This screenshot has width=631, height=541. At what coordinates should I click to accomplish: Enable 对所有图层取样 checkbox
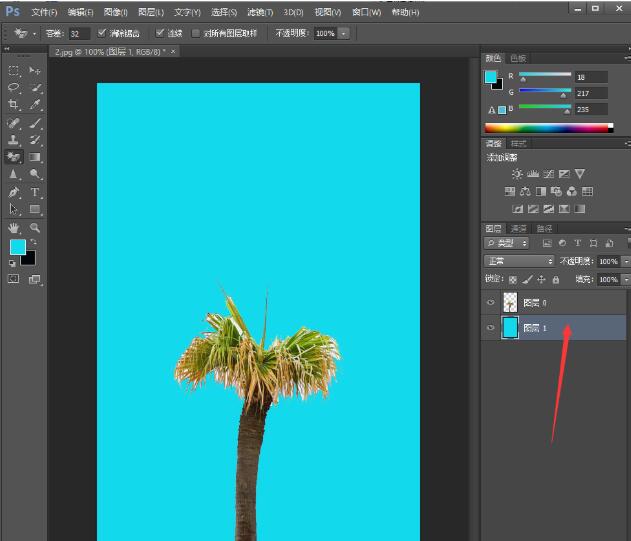196,33
